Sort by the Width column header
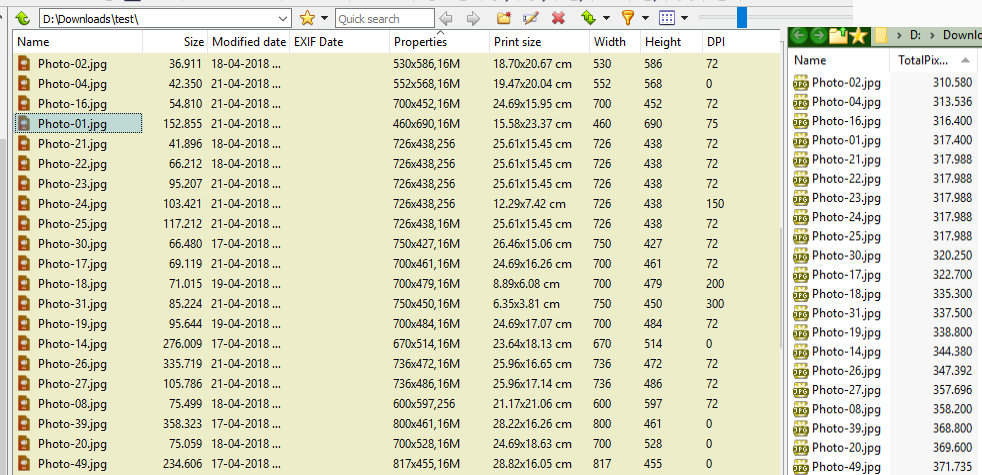The width and height of the screenshot is (982, 475). [x=615, y=42]
